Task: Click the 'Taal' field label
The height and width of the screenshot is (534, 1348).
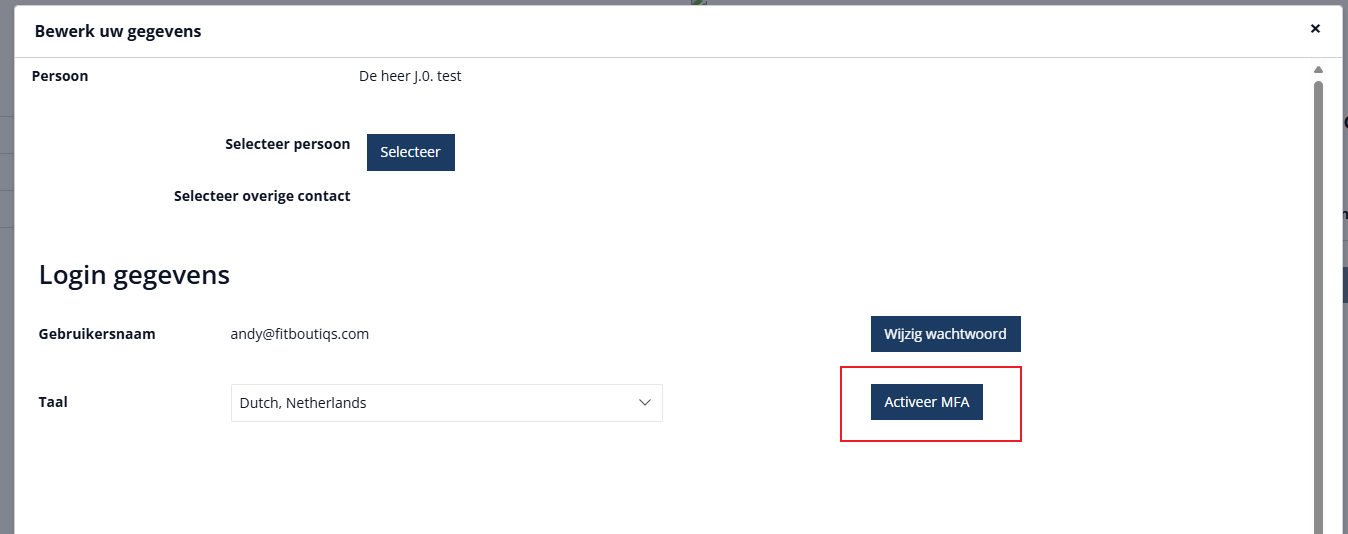Action: pos(53,402)
